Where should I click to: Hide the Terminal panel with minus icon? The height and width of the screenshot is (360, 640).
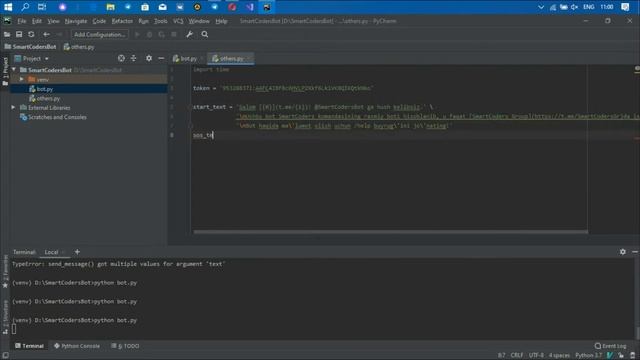635,252
